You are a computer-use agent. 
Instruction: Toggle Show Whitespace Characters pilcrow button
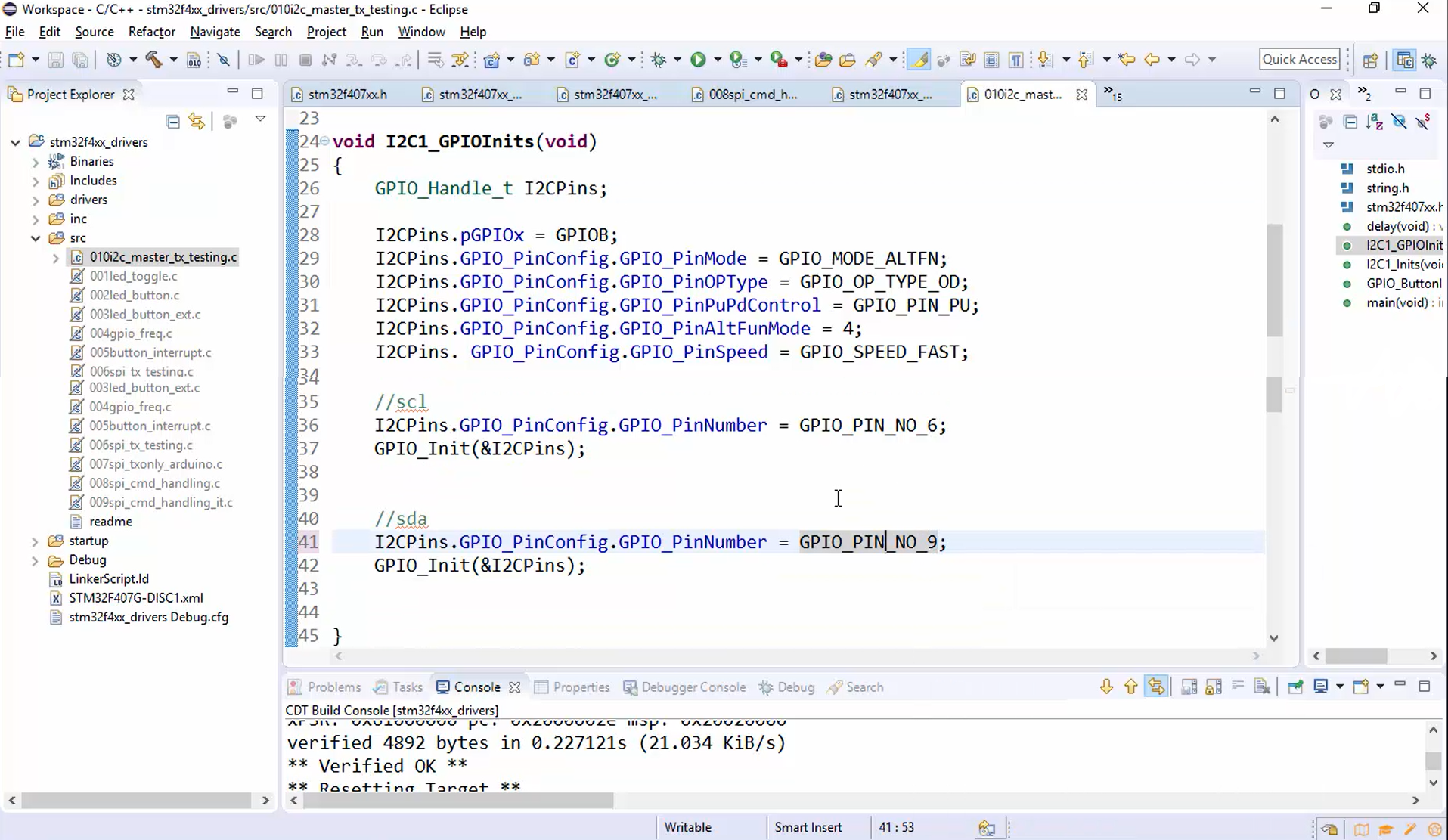click(1016, 60)
